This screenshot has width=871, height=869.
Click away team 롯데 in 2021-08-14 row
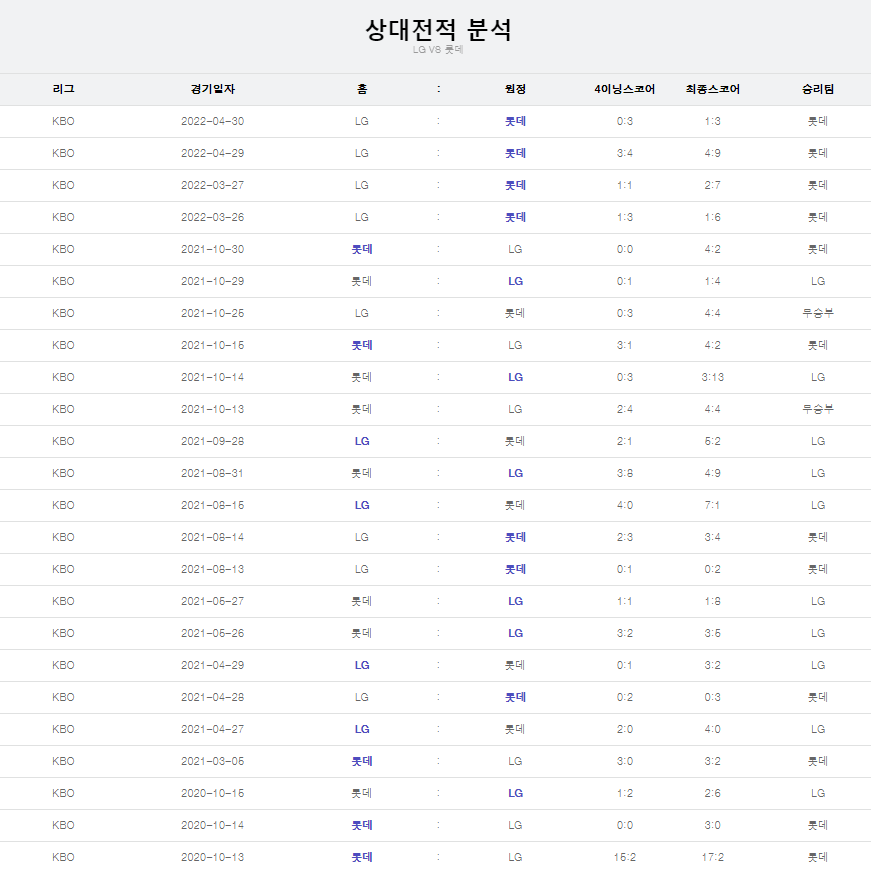pos(515,537)
